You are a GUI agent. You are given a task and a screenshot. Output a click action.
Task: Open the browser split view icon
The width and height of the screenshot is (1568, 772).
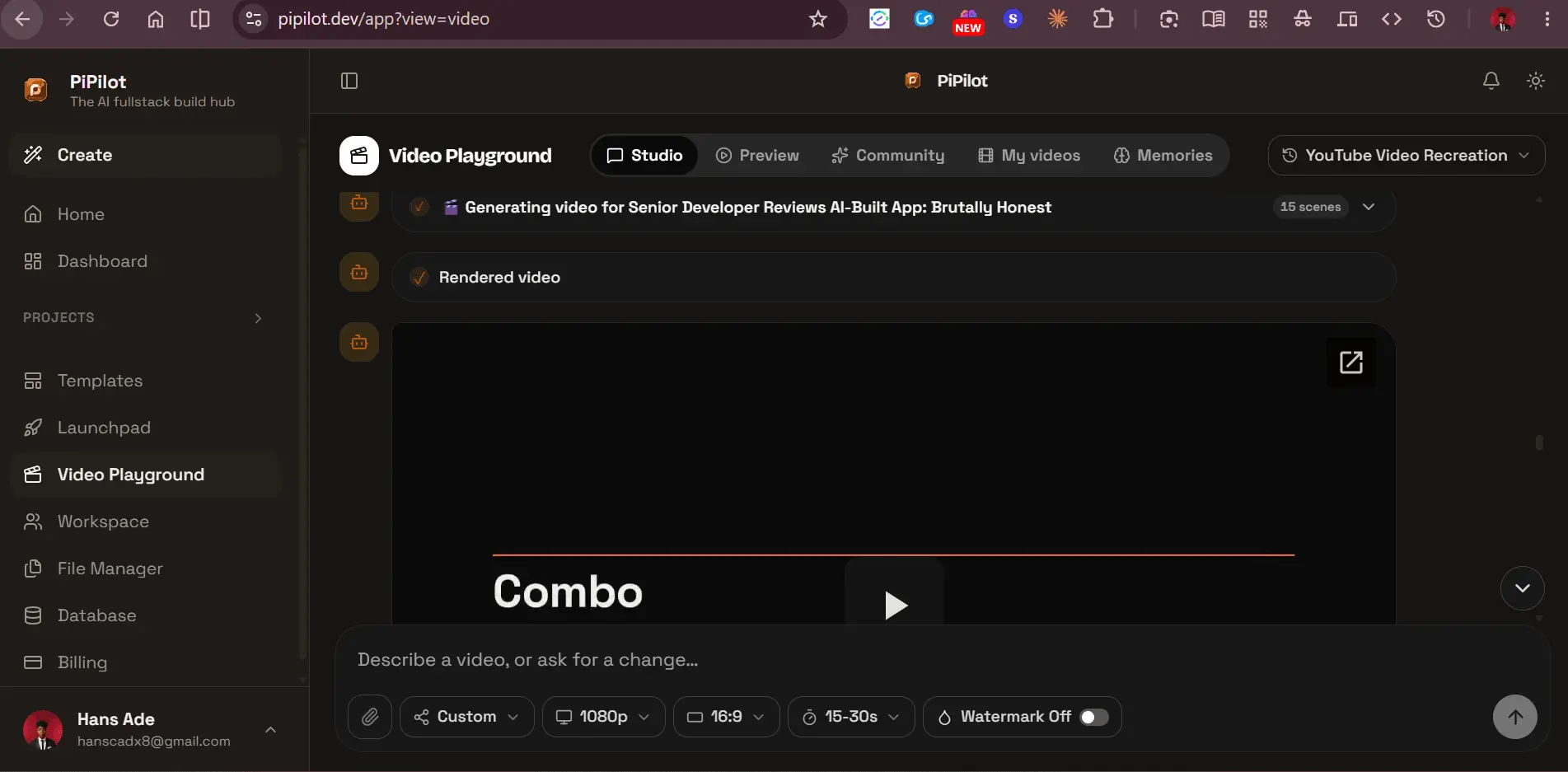200,19
